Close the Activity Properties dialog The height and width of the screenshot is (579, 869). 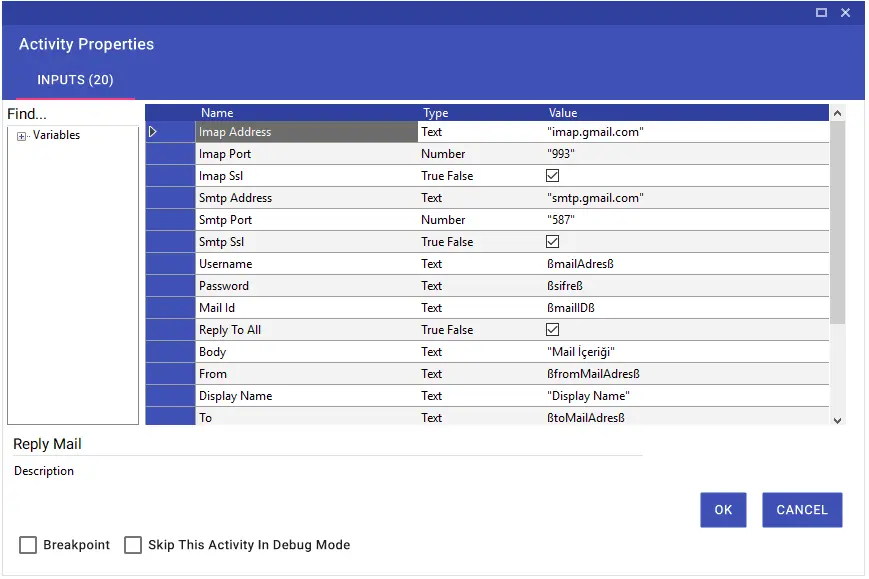point(845,12)
